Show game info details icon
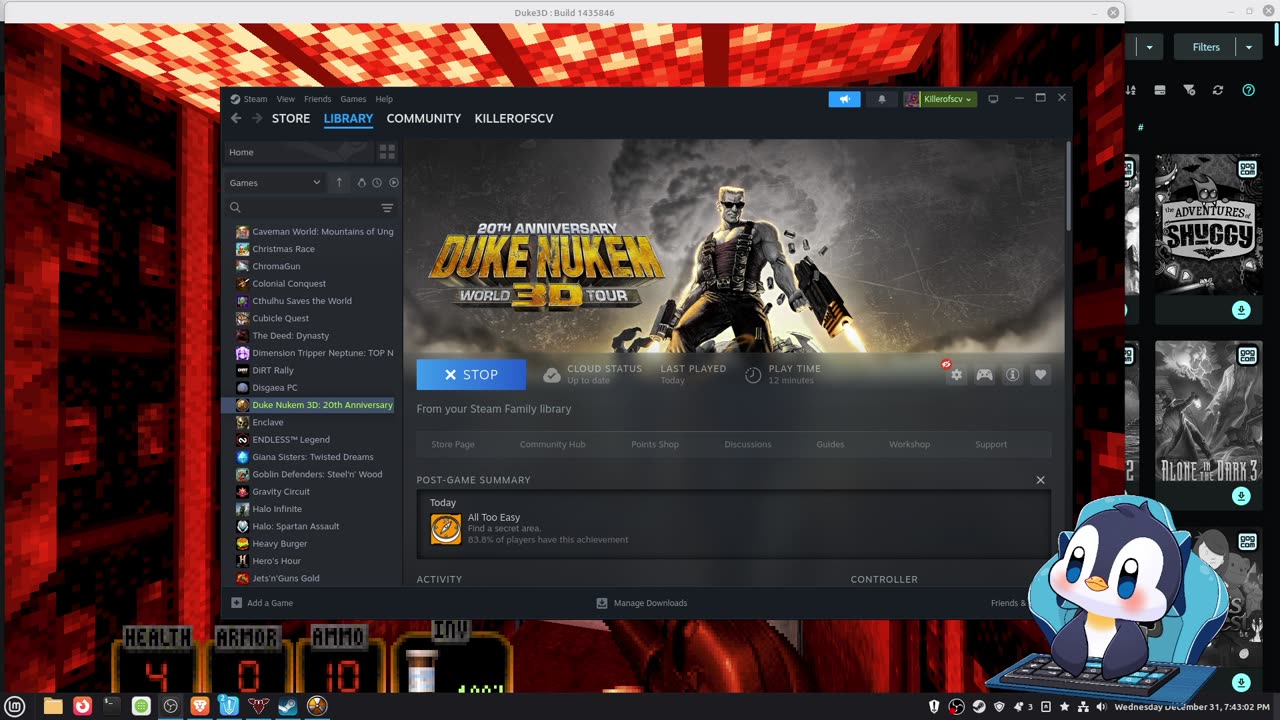Viewport: 1280px width, 720px height. click(x=1012, y=375)
